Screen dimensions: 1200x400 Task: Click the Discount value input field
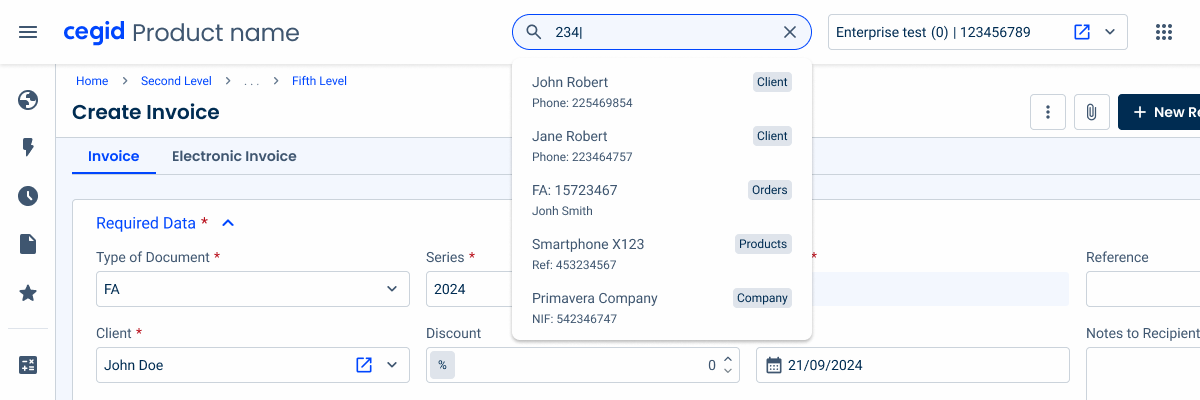[x=583, y=365]
